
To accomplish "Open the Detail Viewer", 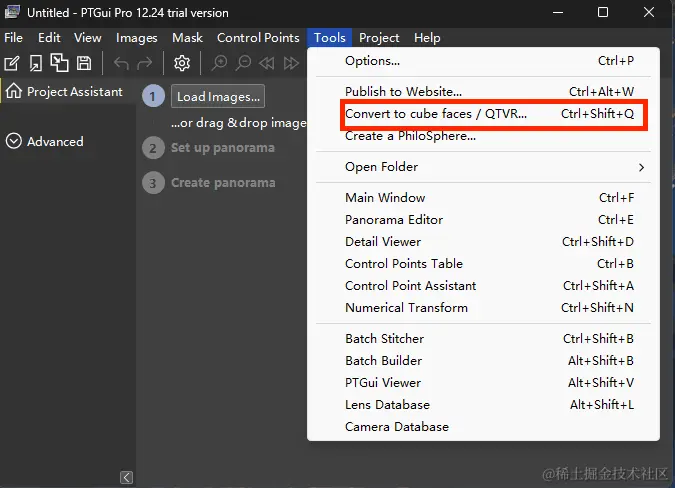I will [x=483, y=241].
